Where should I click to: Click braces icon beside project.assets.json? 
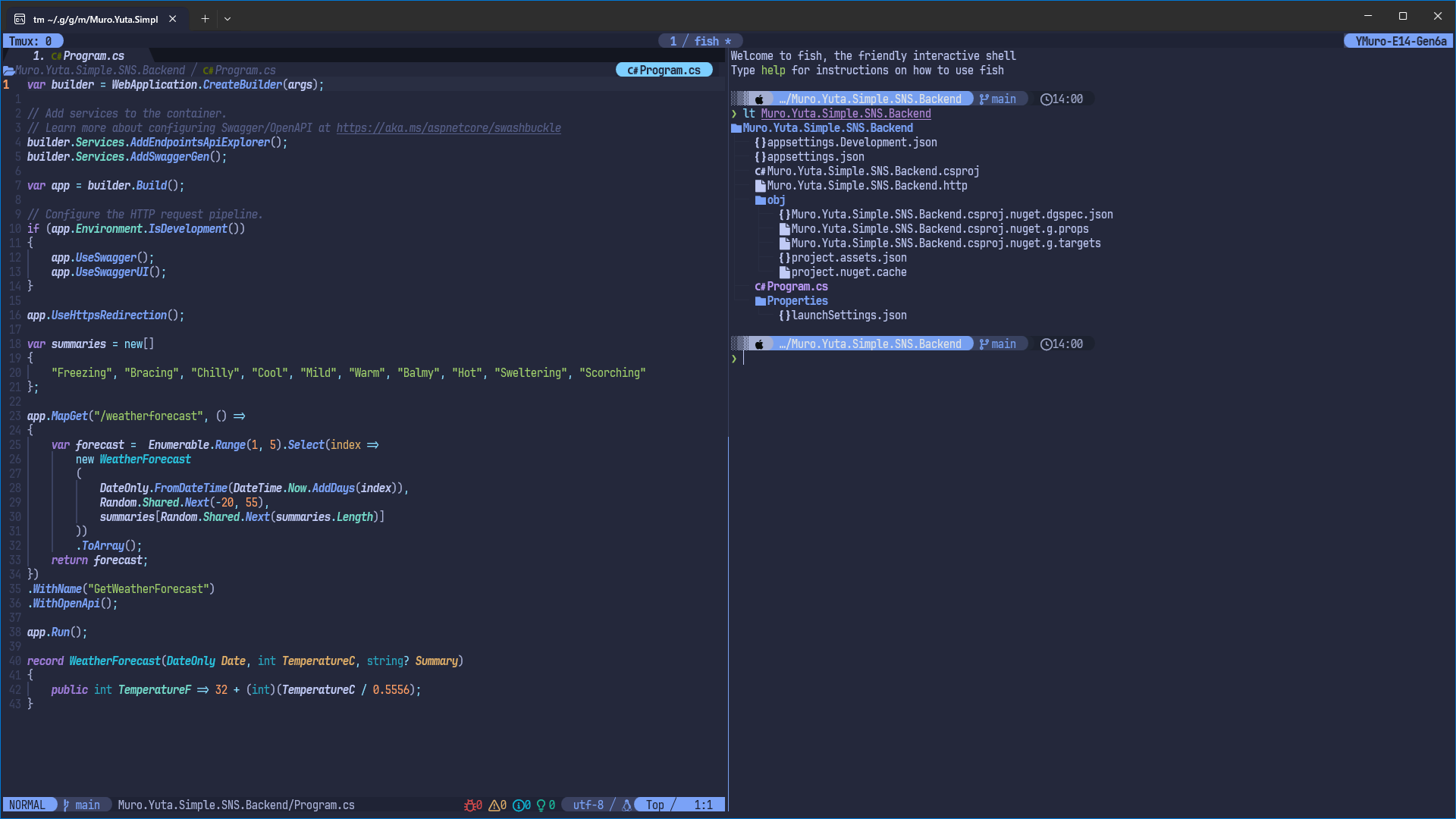[x=785, y=258]
